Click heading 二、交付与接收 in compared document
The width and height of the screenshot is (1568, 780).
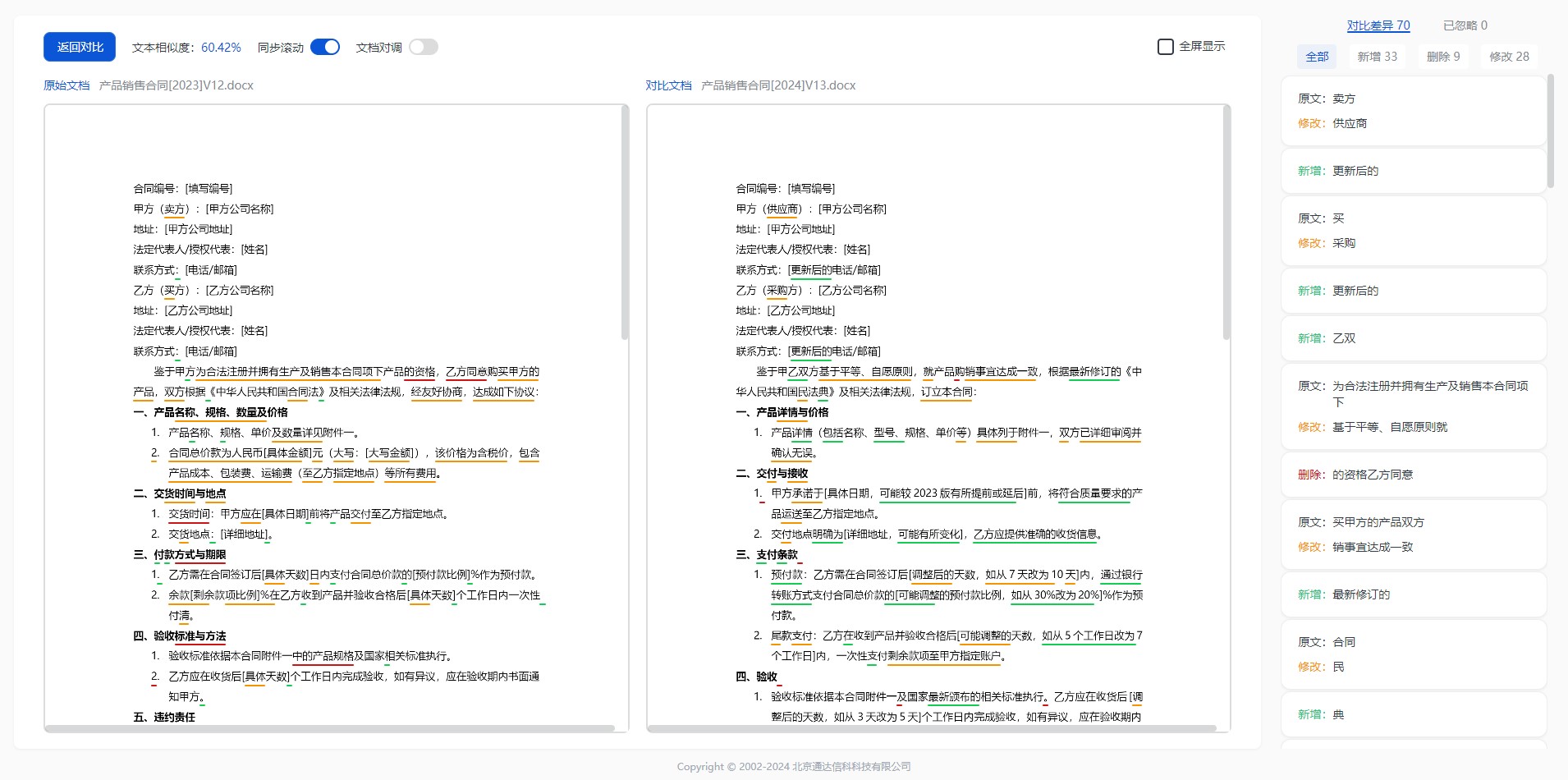(x=773, y=473)
